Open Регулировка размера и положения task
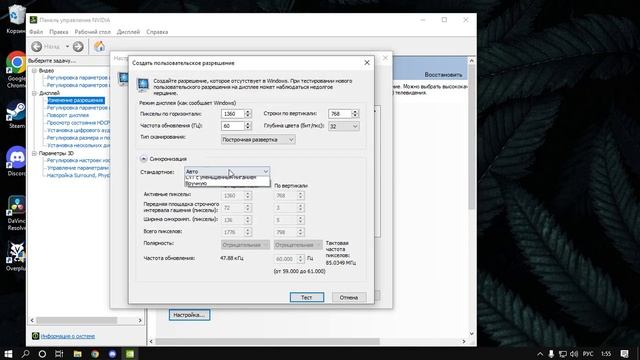Image resolution: width=640 pixels, height=360 pixels. pyautogui.click(x=78, y=138)
